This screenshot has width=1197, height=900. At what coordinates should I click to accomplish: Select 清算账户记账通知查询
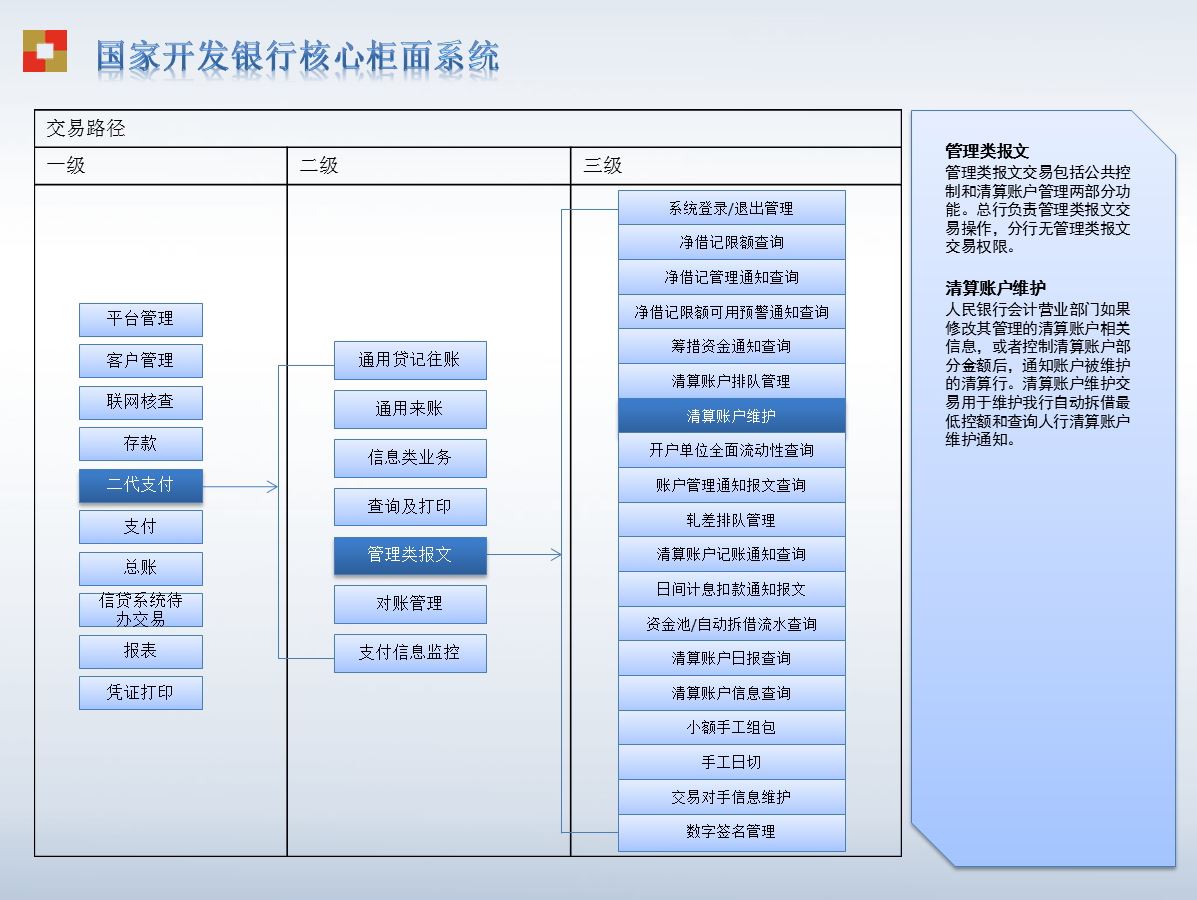click(731, 554)
